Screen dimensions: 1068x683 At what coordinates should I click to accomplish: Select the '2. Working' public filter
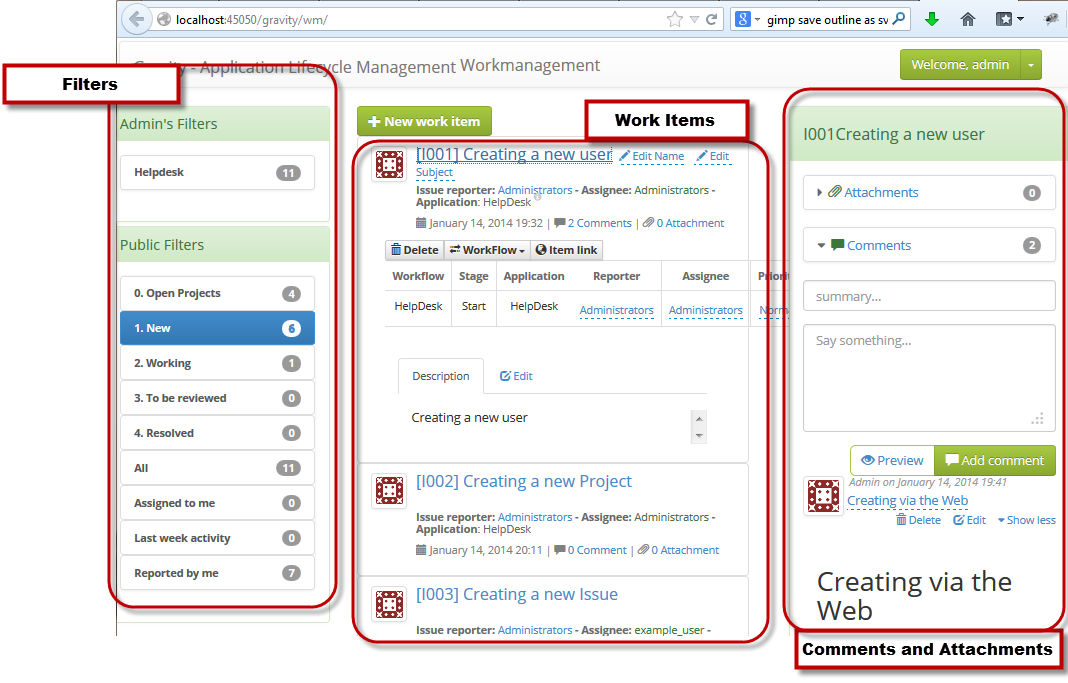click(216, 363)
